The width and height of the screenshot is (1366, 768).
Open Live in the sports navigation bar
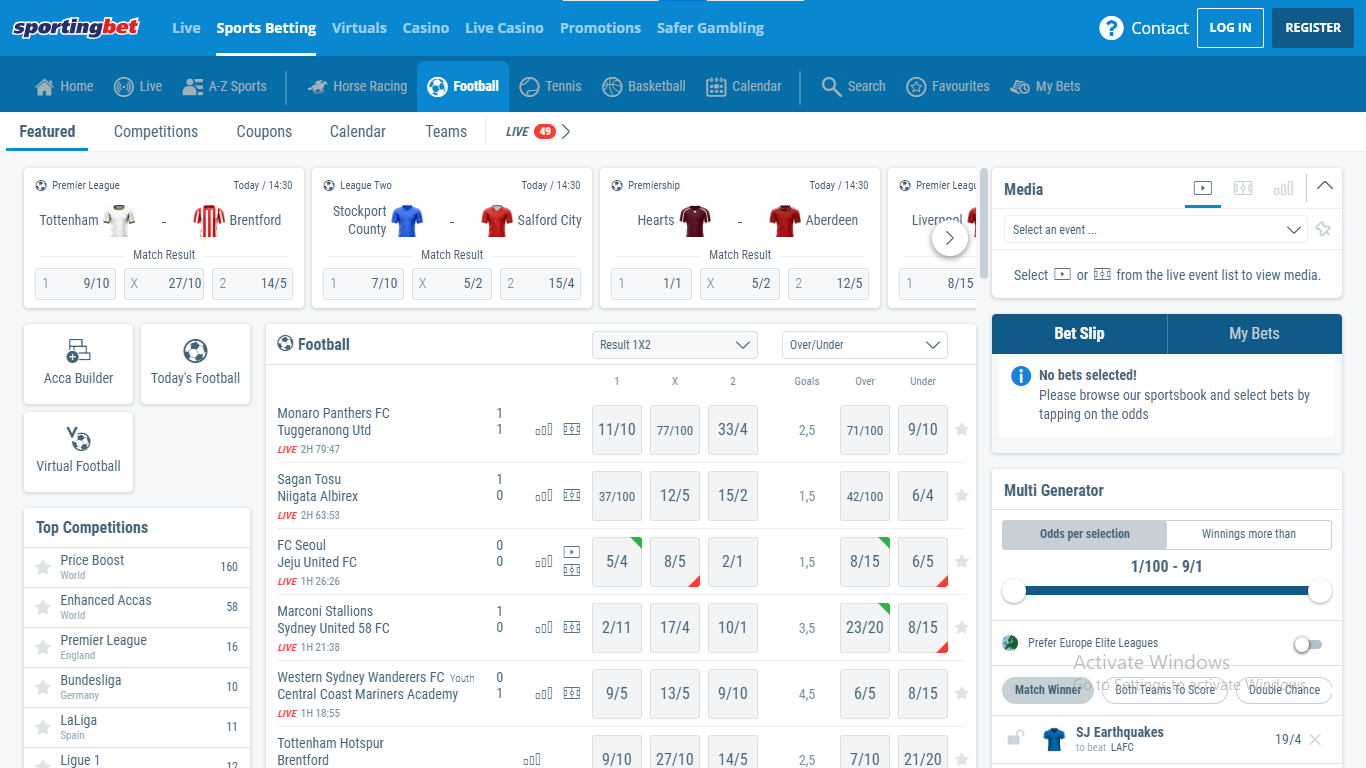coord(138,86)
